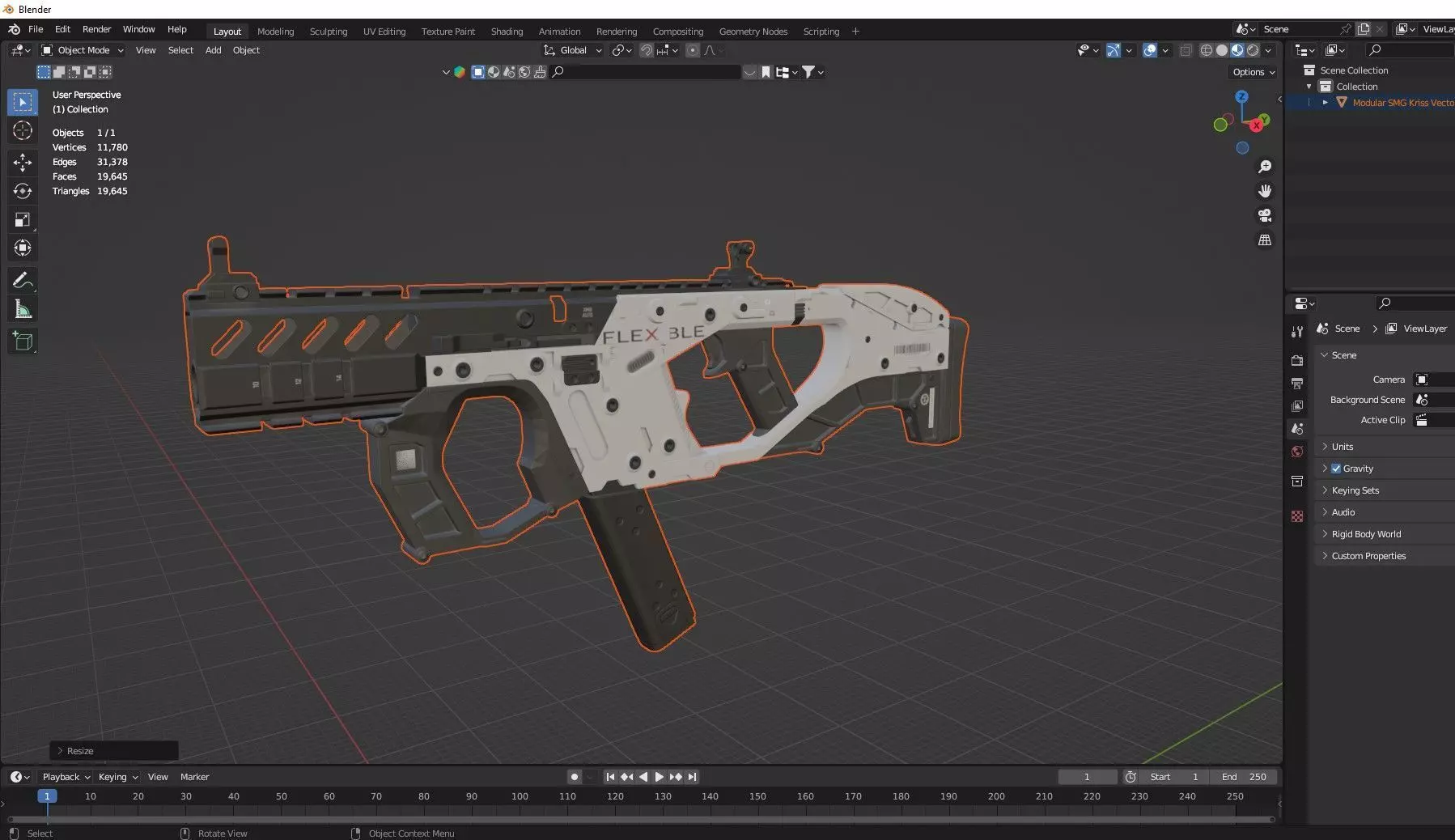The height and width of the screenshot is (840, 1455).
Task: Toggle snapping magnet icon
Action: point(647,50)
